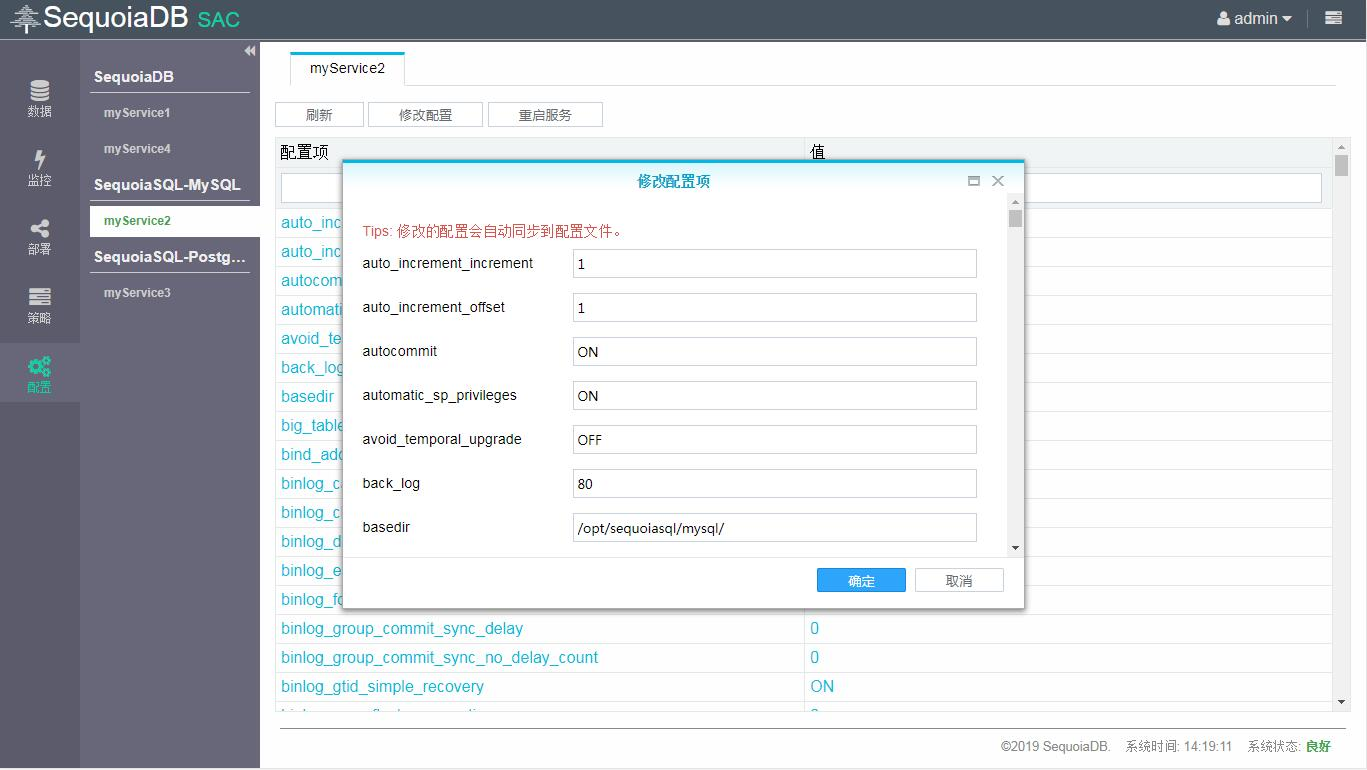This screenshot has height=770, width=1367.
Task: Open the 监控 (Monitor) lightning icon
Action: click(39, 167)
